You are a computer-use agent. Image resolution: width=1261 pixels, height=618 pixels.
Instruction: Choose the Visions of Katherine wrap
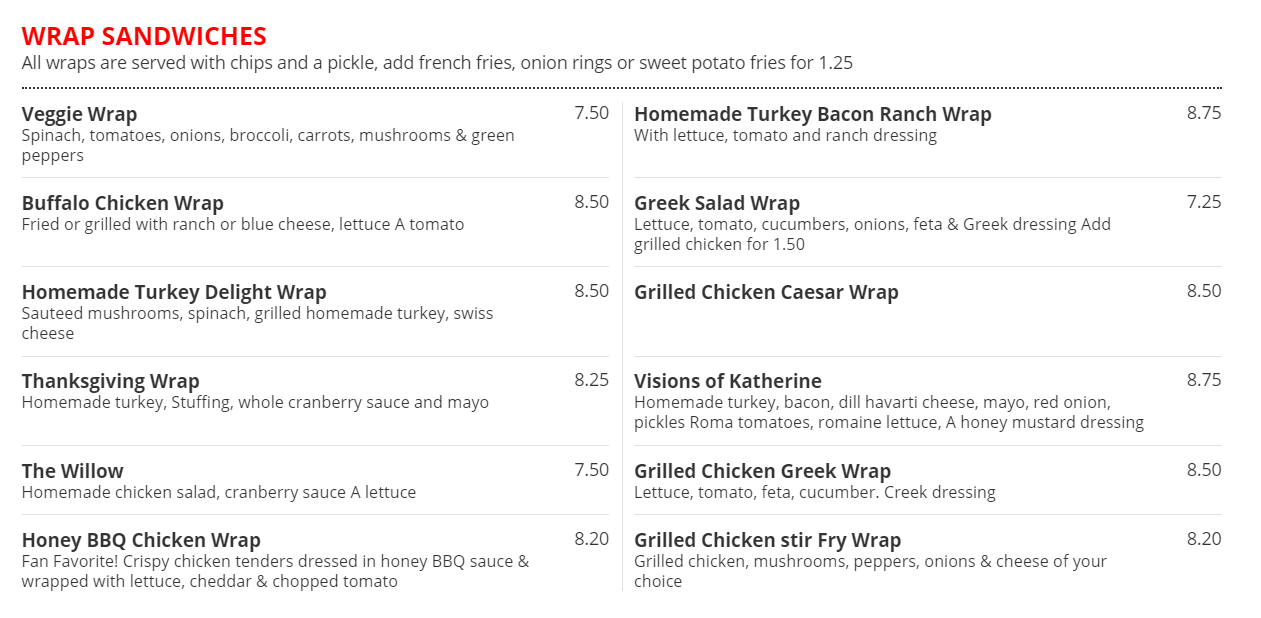coord(727,381)
